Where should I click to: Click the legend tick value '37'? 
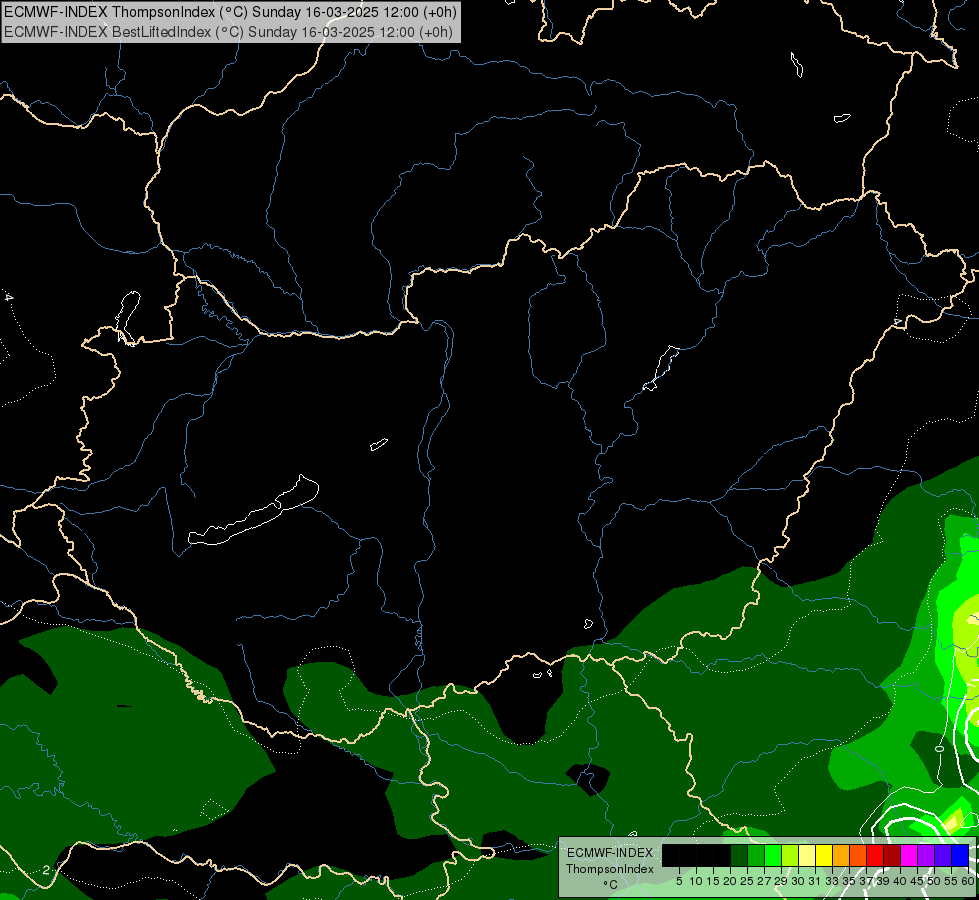point(866,881)
